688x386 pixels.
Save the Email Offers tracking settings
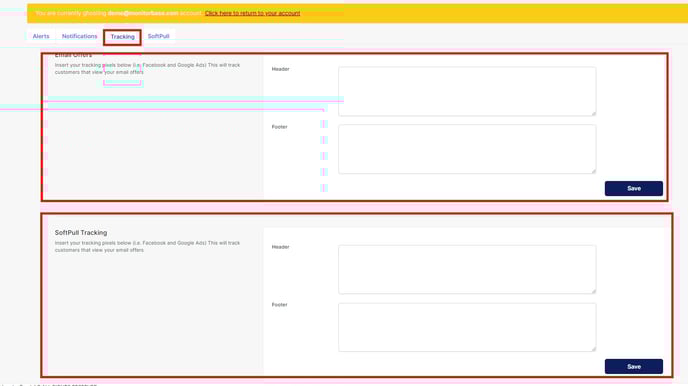pos(634,188)
